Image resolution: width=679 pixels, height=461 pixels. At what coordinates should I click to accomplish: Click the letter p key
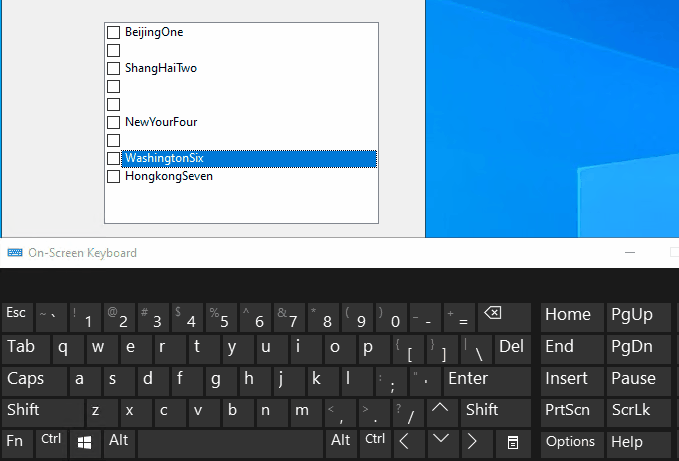pos(375,349)
